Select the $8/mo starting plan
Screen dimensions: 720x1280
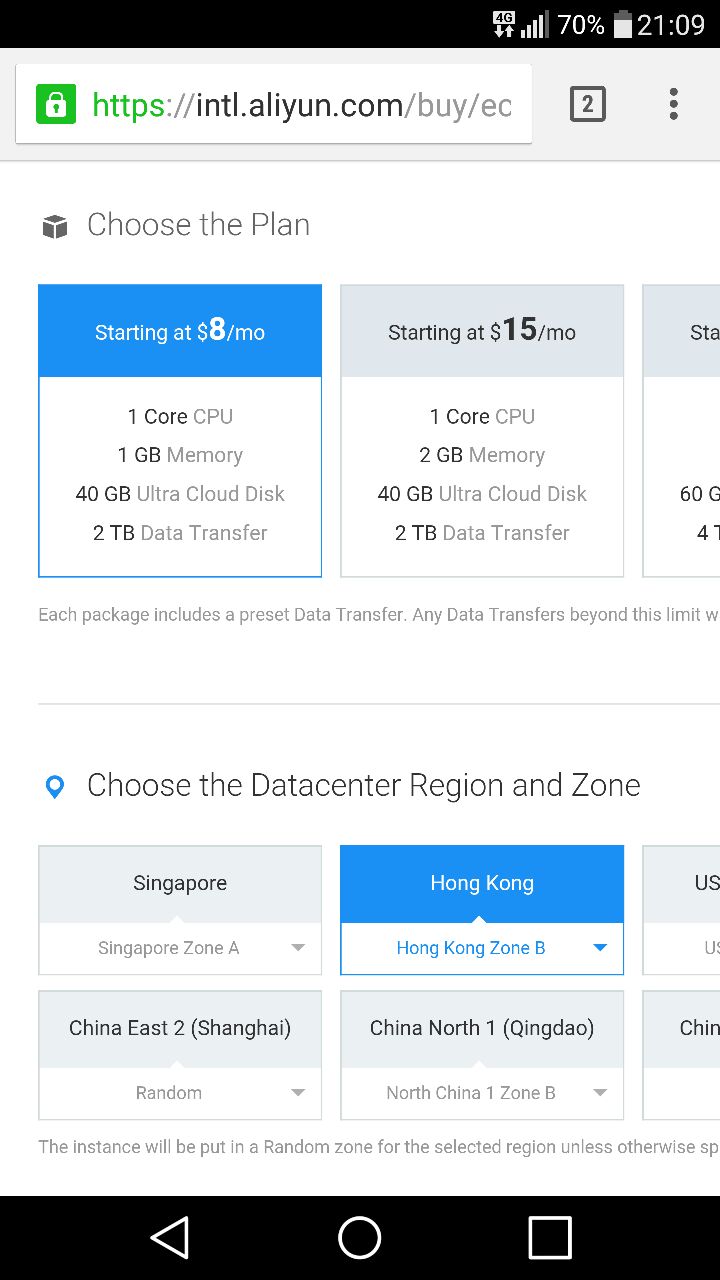point(180,431)
